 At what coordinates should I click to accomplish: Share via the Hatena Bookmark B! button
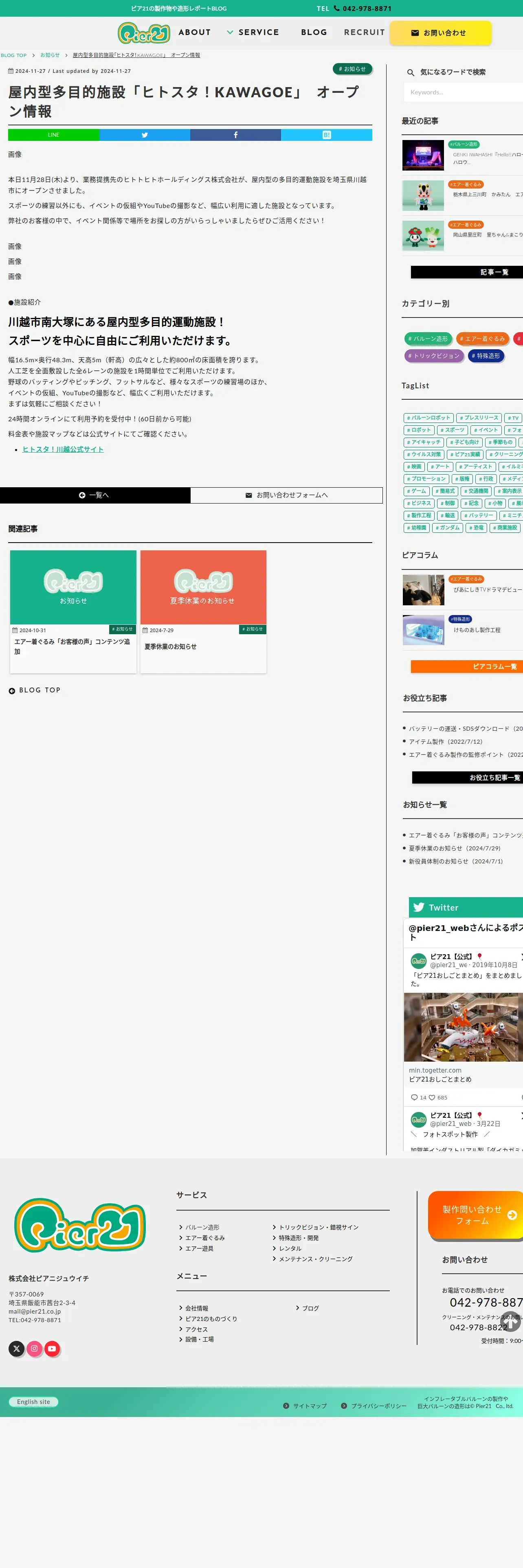[326, 135]
